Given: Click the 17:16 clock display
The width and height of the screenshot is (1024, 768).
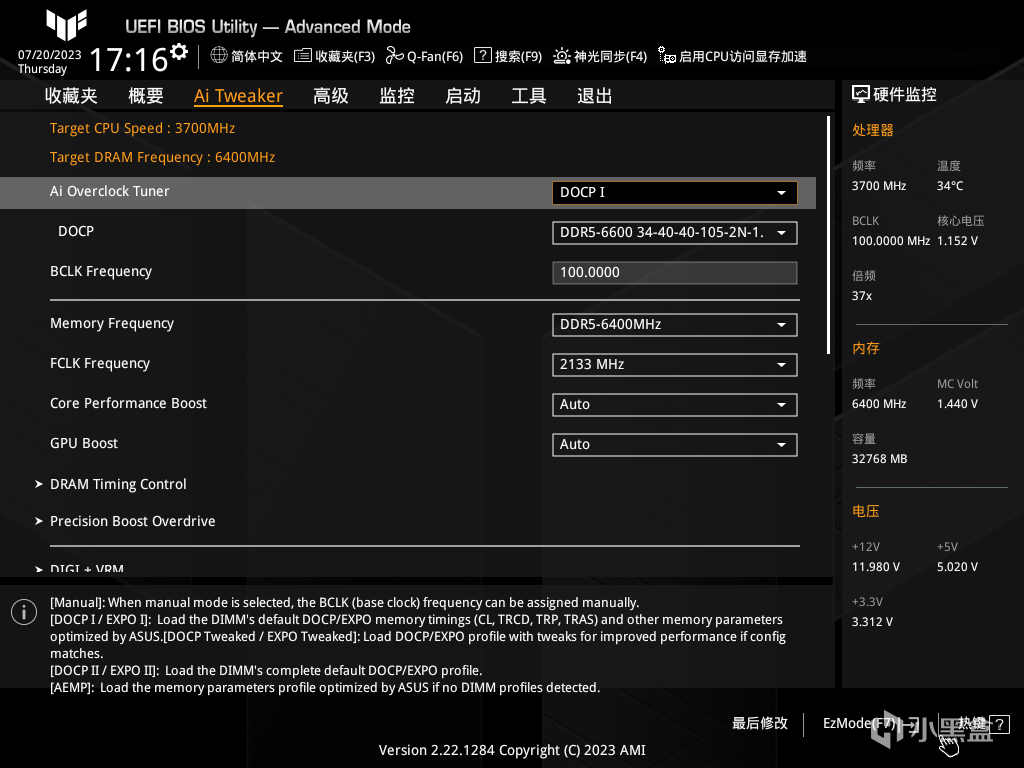Looking at the screenshot, I should (x=129, y=59).
